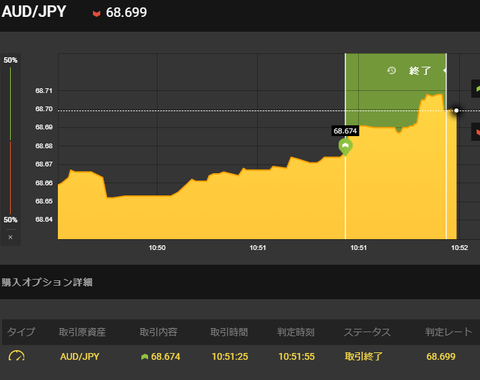Click the bottom 50% sentiment label
Screen dimensions: 480x380
[10, 220]
